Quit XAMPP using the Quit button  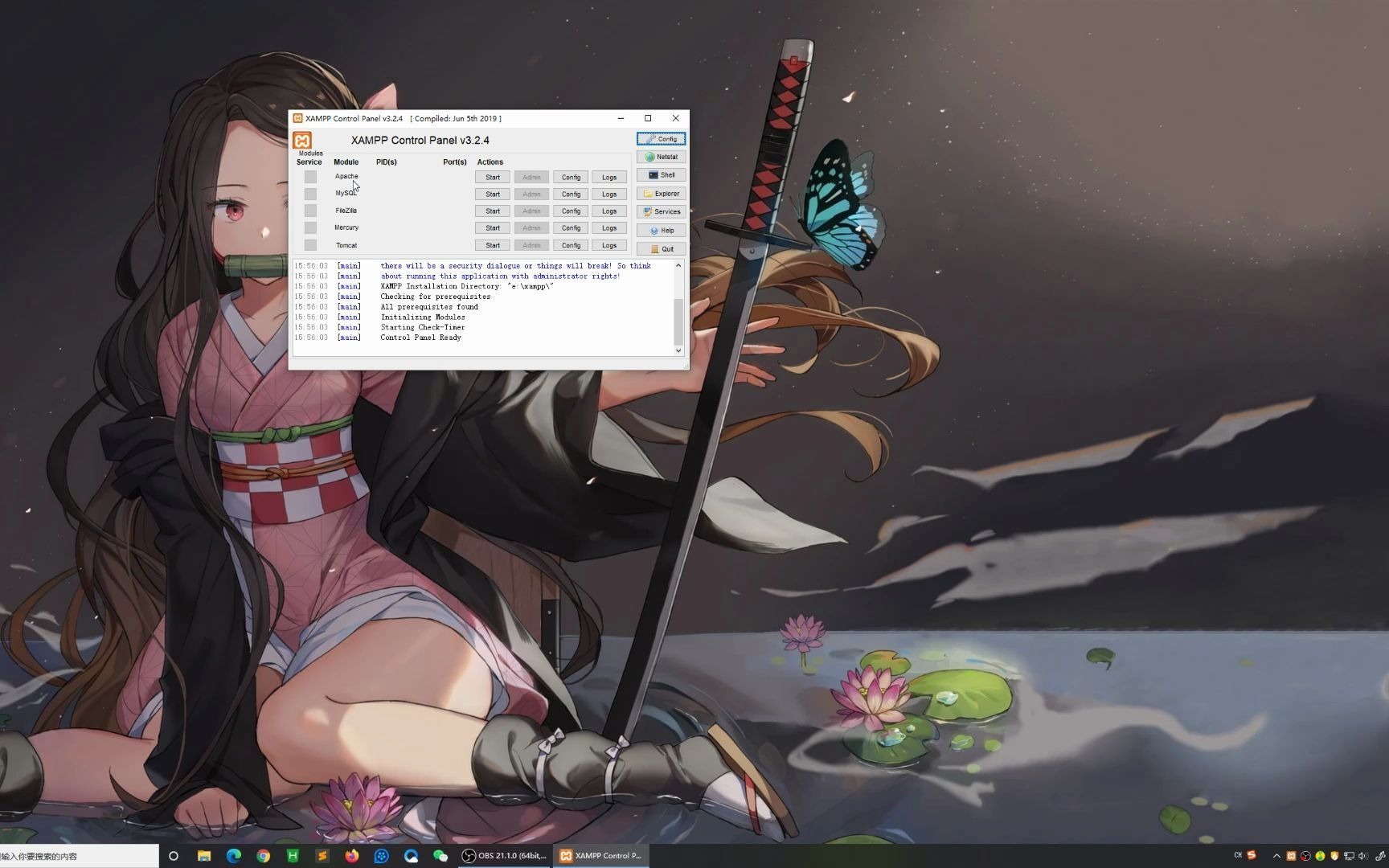[661, 249]
